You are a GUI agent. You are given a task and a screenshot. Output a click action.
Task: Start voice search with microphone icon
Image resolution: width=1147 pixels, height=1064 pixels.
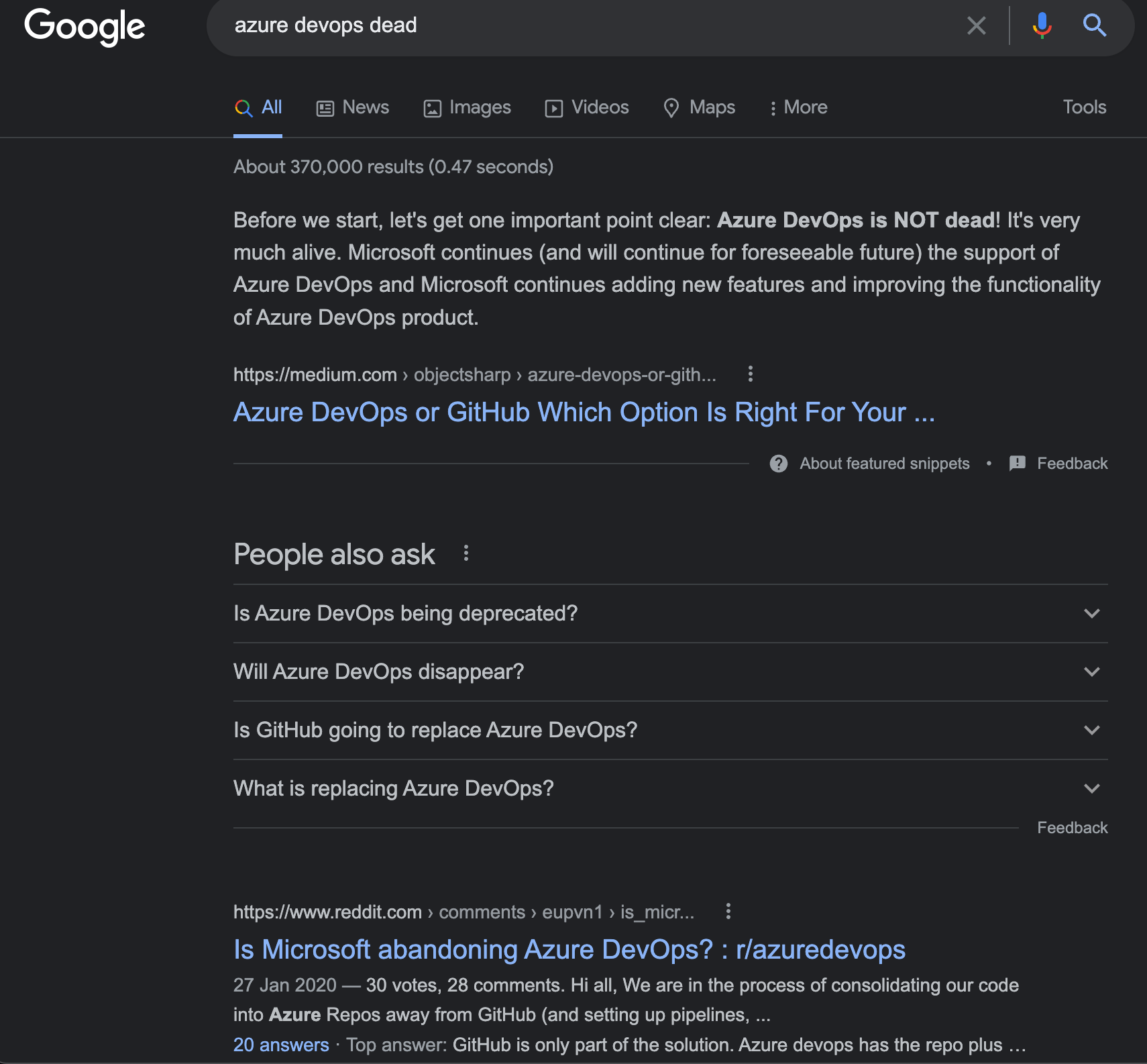click(1042, 25)
